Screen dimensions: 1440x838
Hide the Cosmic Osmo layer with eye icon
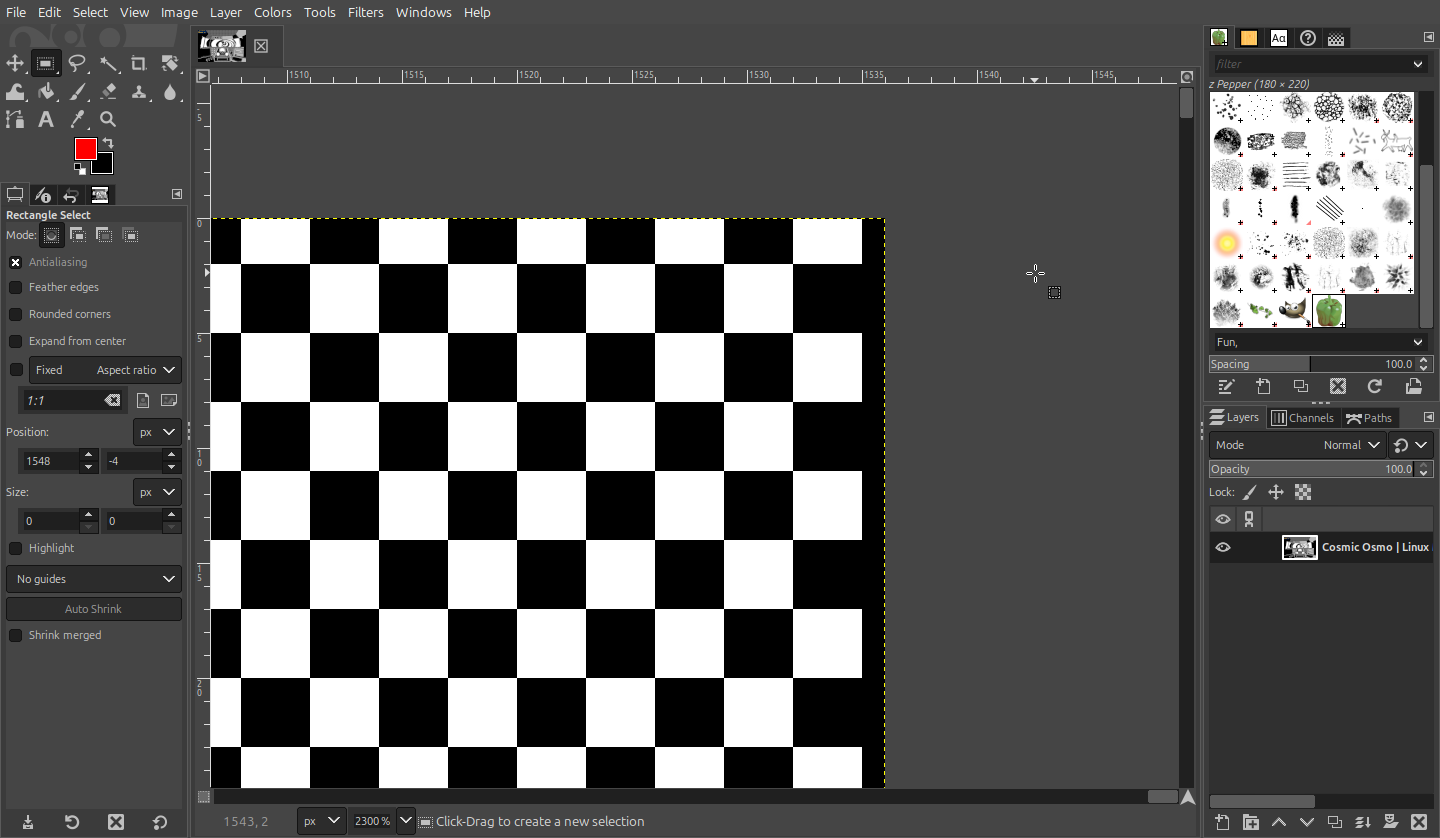pyautogui.click(x=1222, y=547)
